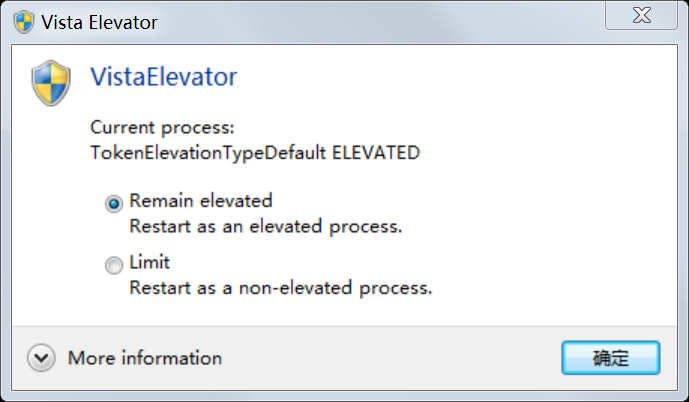689x402 pixels.
Task: Click empty title bar area right of title
Action: tap(380, 21)
